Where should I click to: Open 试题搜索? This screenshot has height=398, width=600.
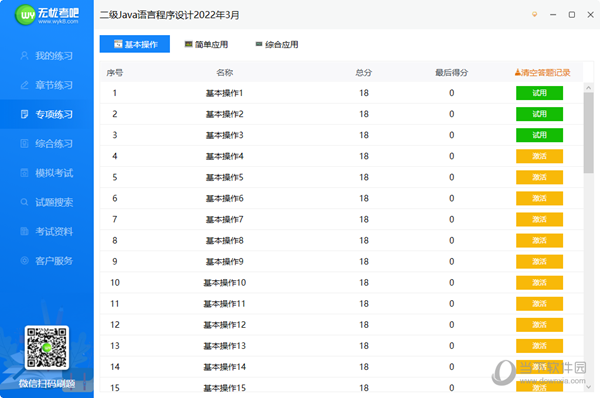47,202
